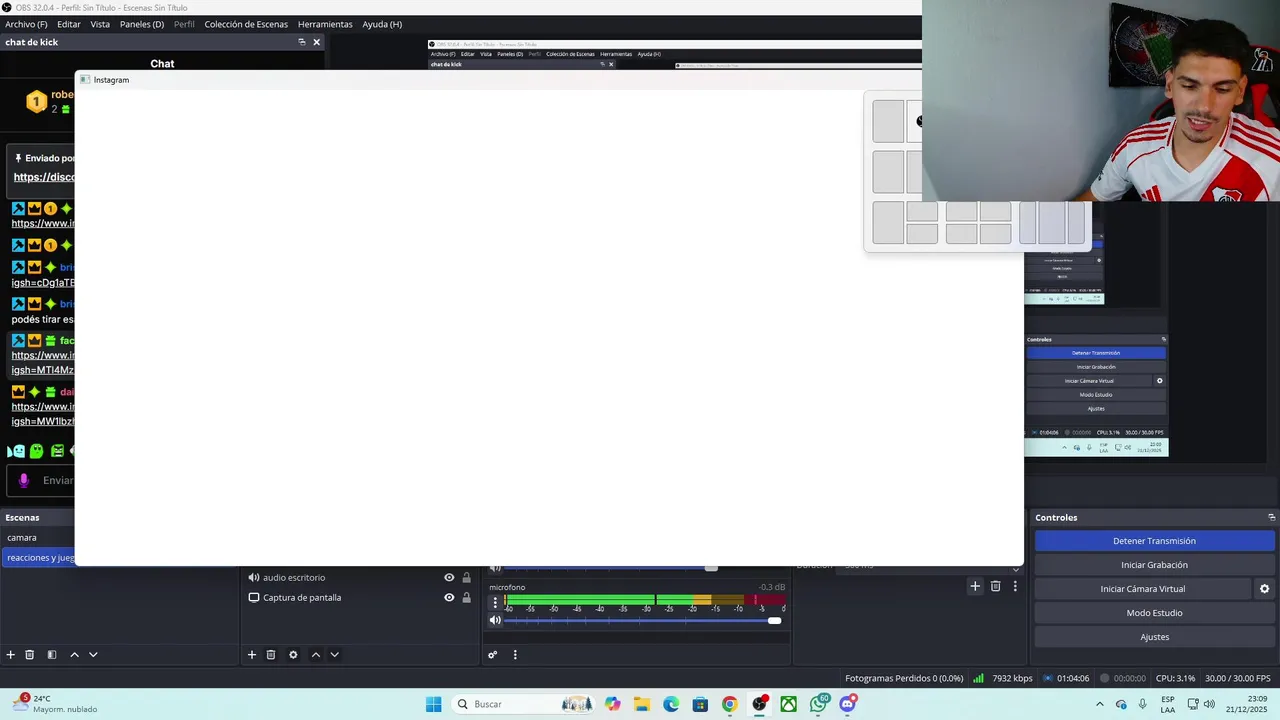This screenshot has height=720, width=1280.
Task: Open scene filters icon in Escenas toolbar
Action: pos(52,655)
